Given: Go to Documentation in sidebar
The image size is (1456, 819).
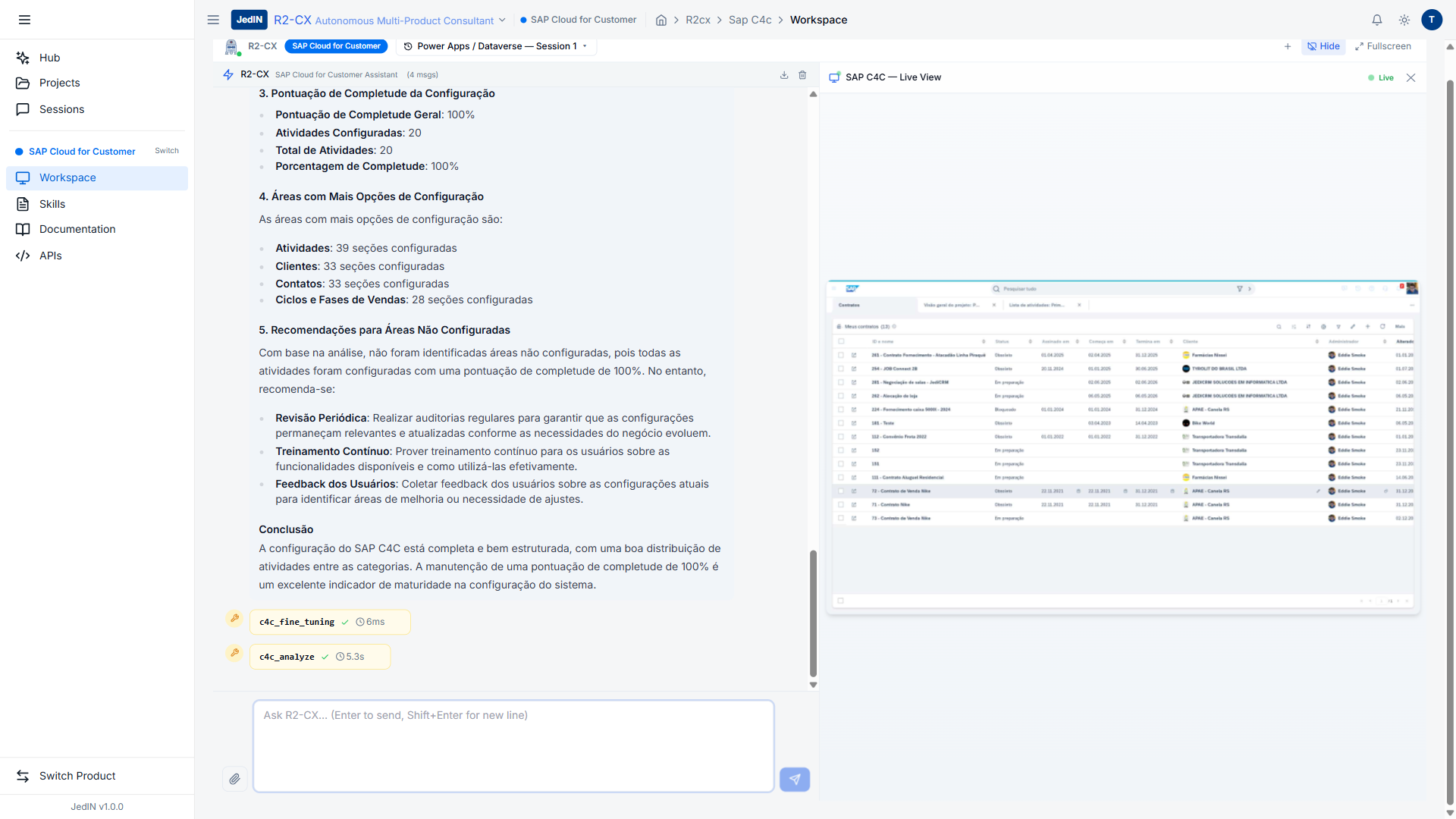Looking at the screenshot, I should point(77,229).
